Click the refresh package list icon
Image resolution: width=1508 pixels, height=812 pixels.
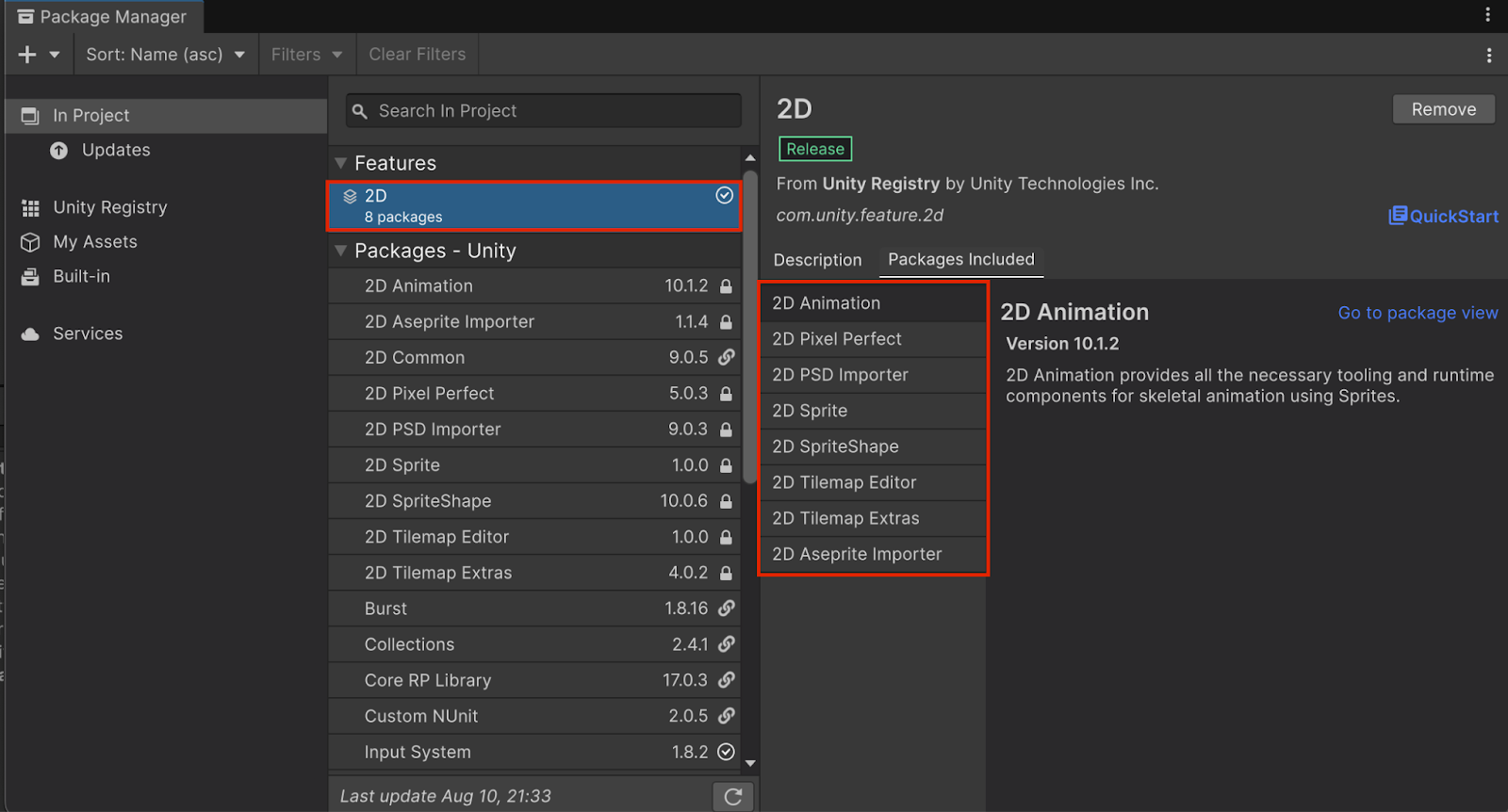tap(732, 797)
